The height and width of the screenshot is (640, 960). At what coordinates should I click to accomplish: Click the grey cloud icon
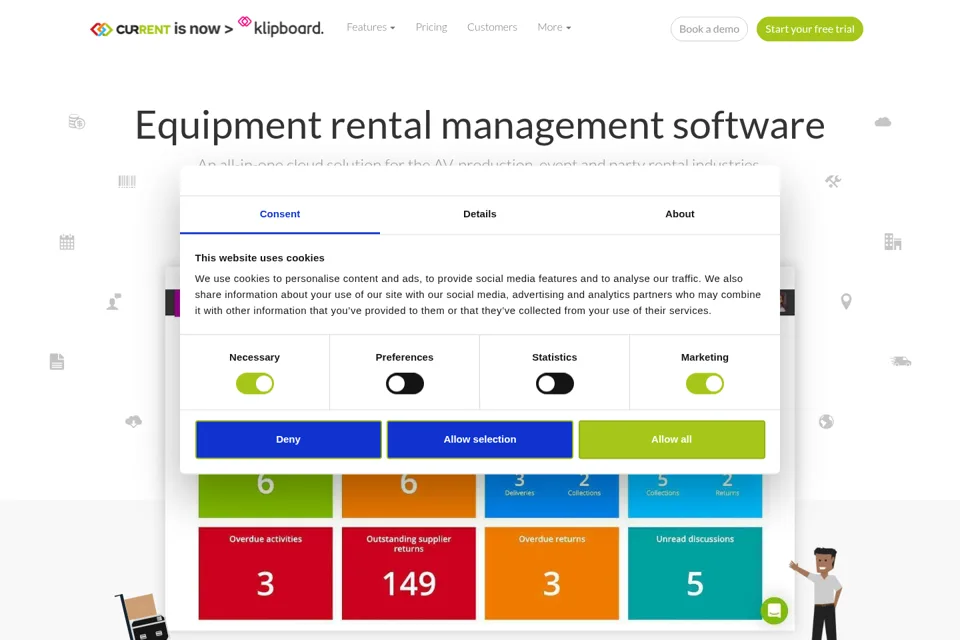pos(883,122)
